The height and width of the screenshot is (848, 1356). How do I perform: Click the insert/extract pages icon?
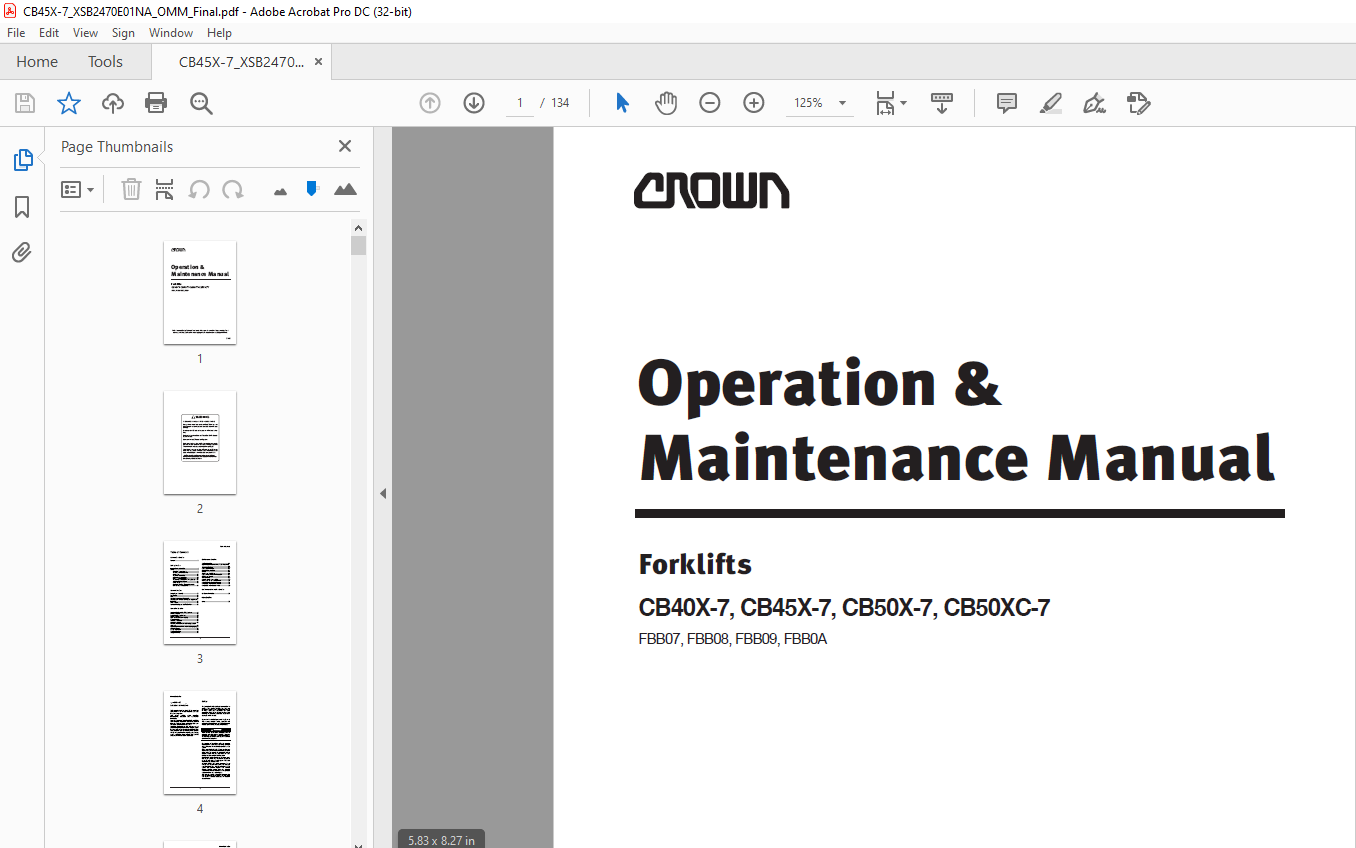tap(165, 189)
